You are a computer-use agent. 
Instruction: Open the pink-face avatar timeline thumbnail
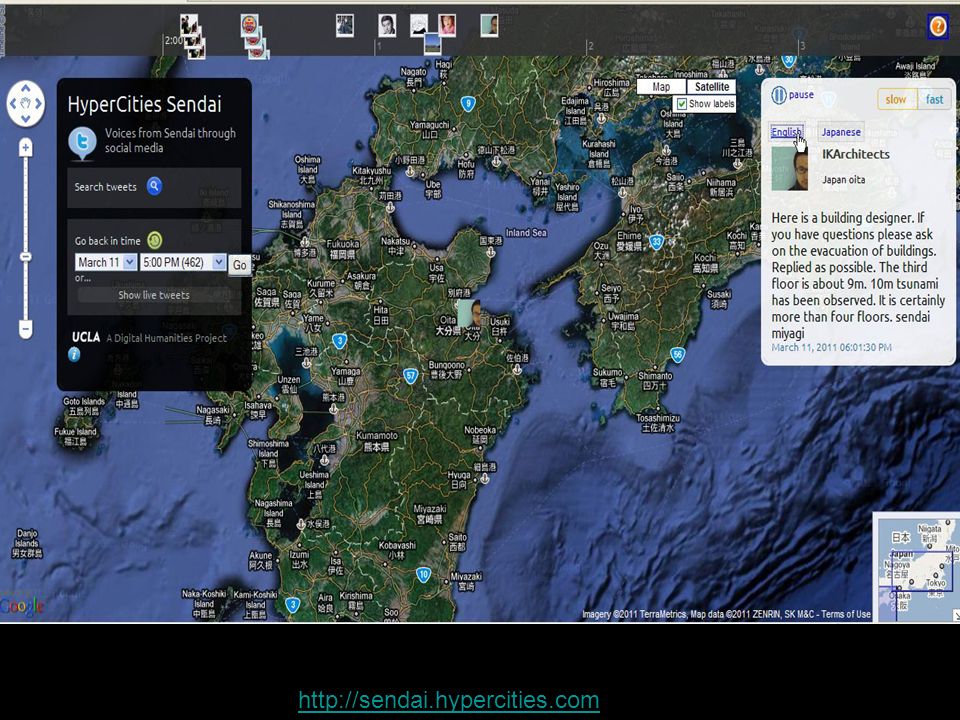point(447,25)
